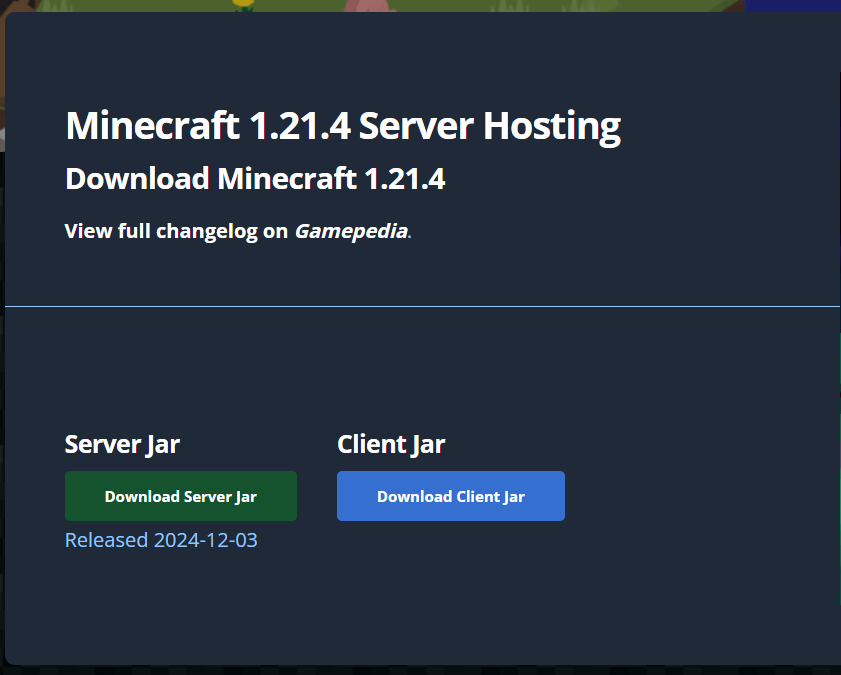Image resolution: width=841 pixels, height=675 pixels.
Task: Open the Gamepedia changelog link
Action: click(x=351, y=231)
